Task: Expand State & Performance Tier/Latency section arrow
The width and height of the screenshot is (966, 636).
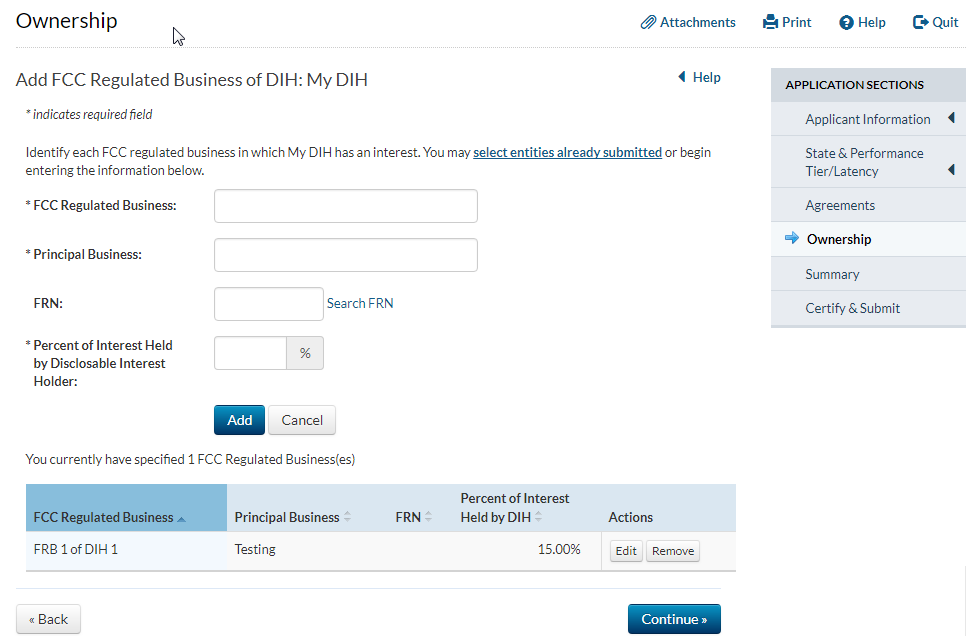Action: tap(951, 170)
